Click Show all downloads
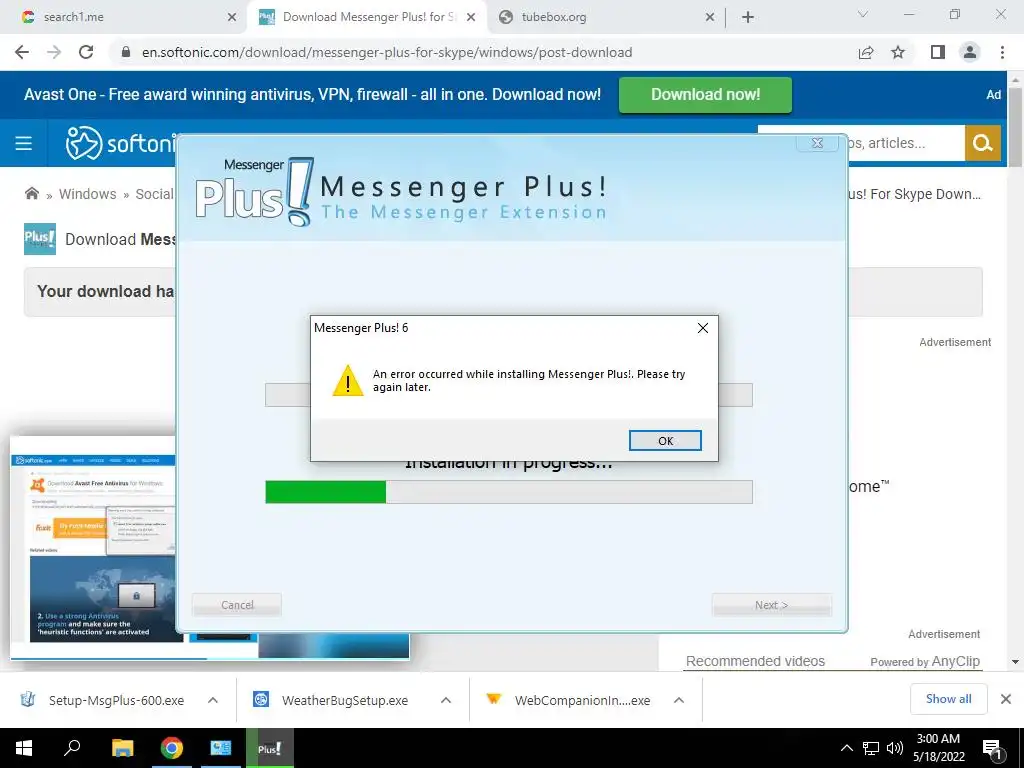This screenshot has width=1024, height=768. [948, 699]
